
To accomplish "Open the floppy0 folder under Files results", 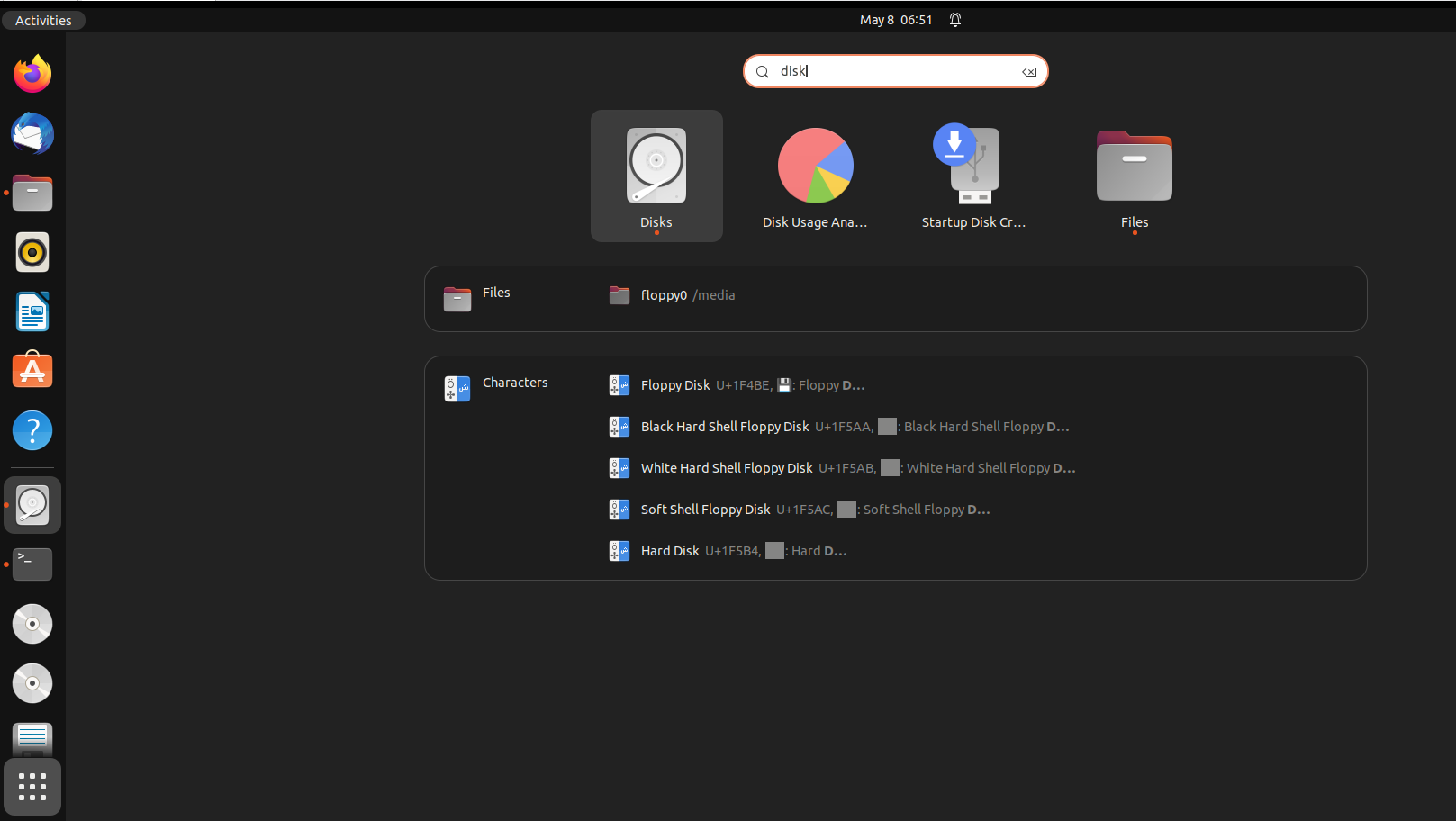I will pyautogui.click(x=671, y=294).
